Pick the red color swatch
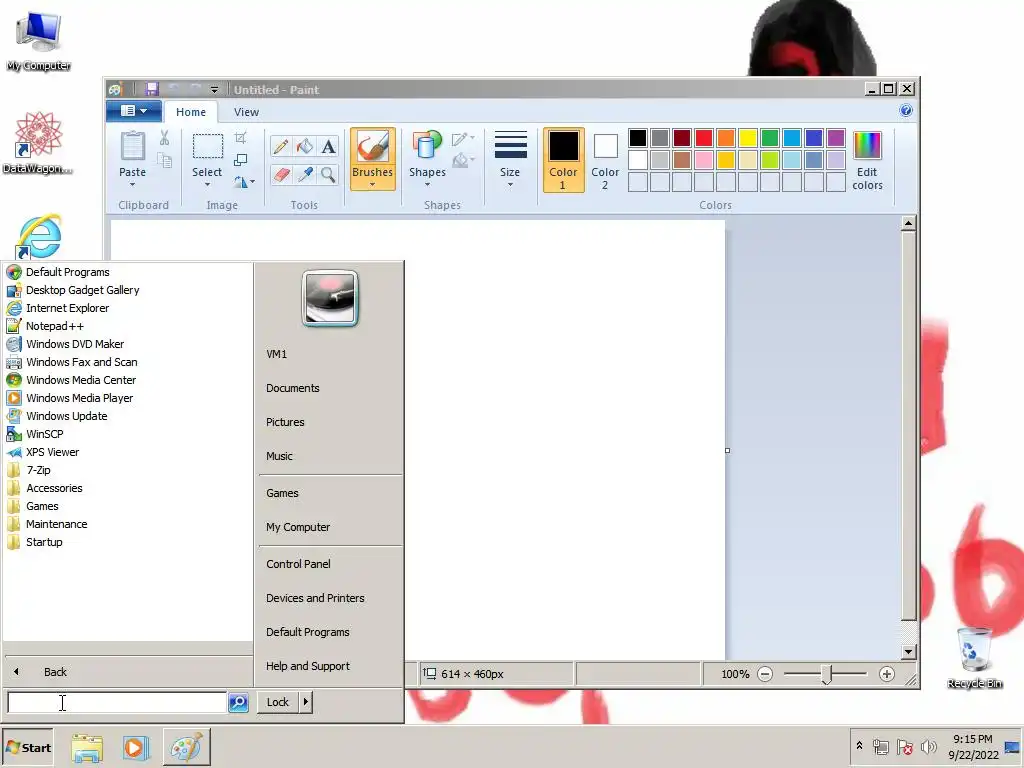The image size is (1024, 768). [704, 138]
